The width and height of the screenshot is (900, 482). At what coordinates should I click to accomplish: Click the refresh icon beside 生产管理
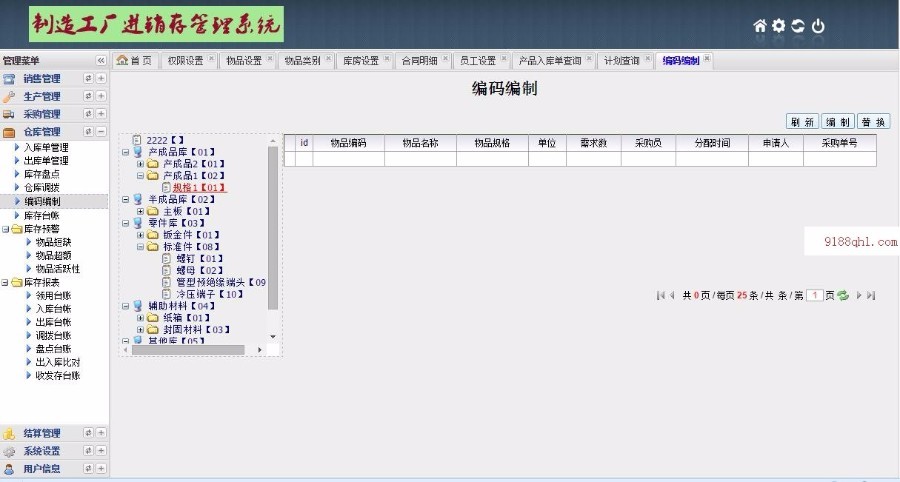(88, 96)
